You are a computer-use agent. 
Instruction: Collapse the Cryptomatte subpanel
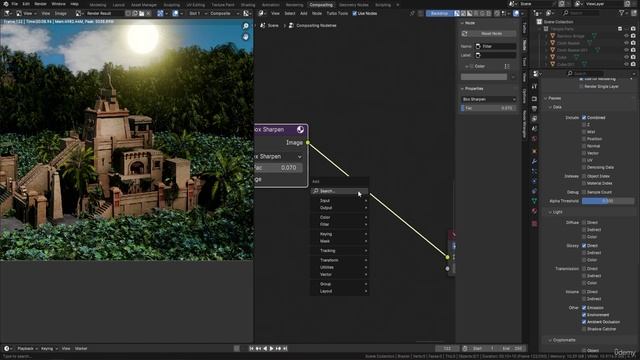562,340
